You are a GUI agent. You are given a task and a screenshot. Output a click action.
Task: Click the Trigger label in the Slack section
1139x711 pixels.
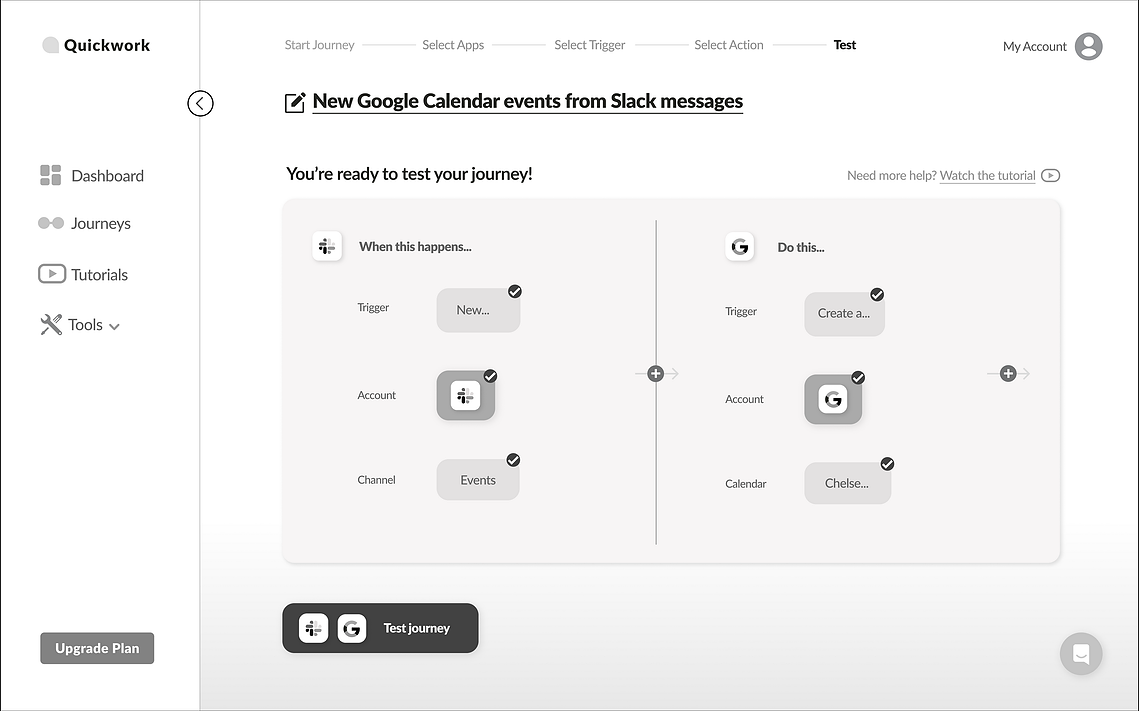point(373,307)
